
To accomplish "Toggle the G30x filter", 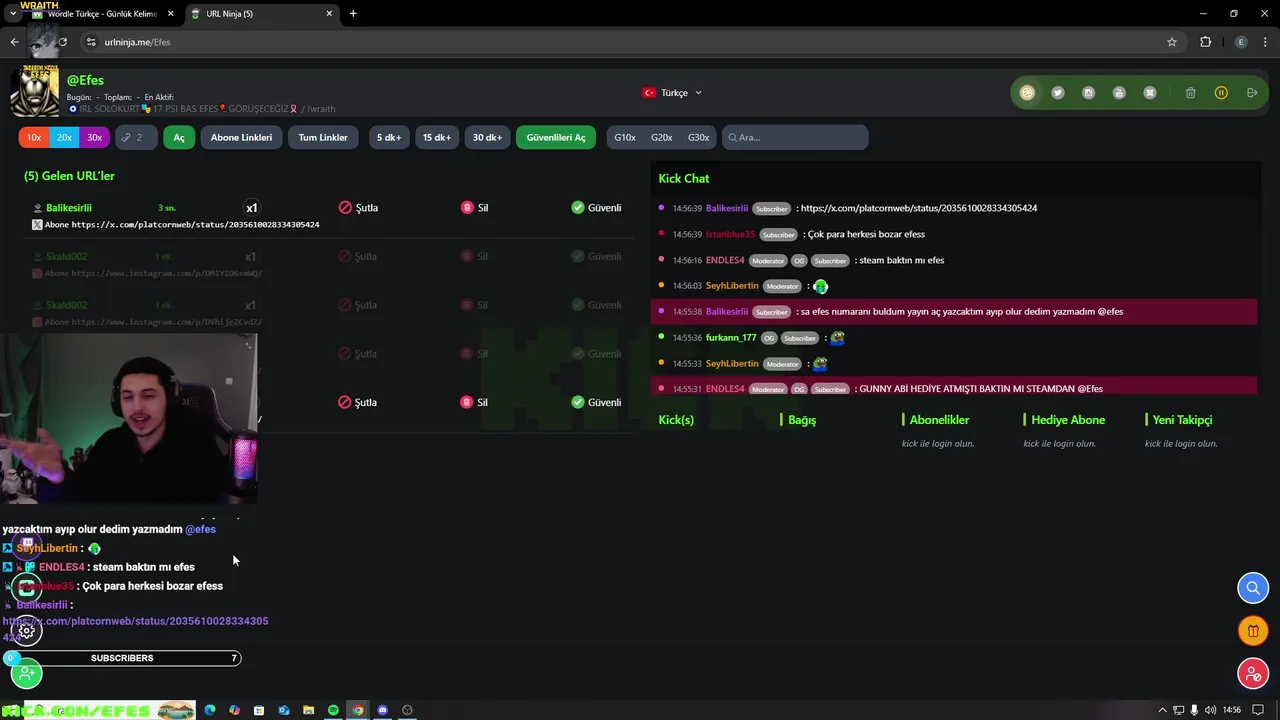I will pyautogui.click(x=698, y=138).
